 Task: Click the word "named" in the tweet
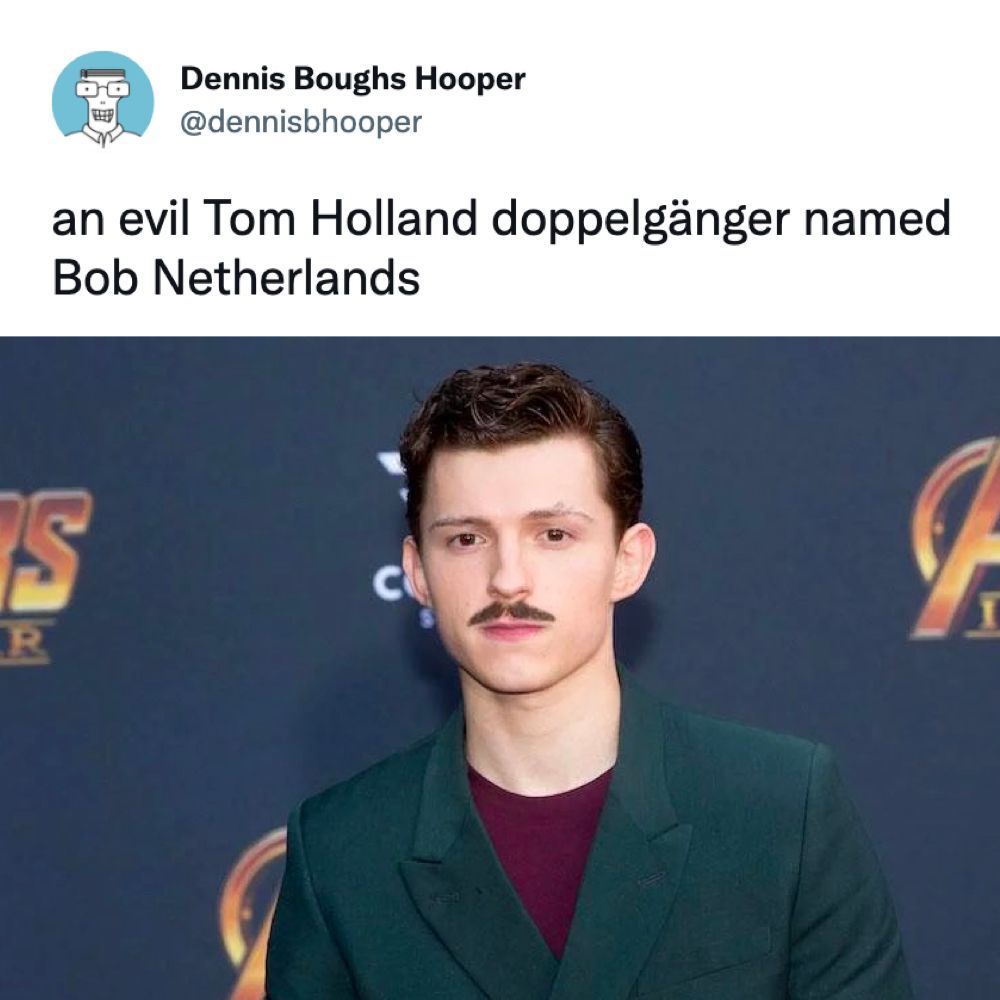877,217
